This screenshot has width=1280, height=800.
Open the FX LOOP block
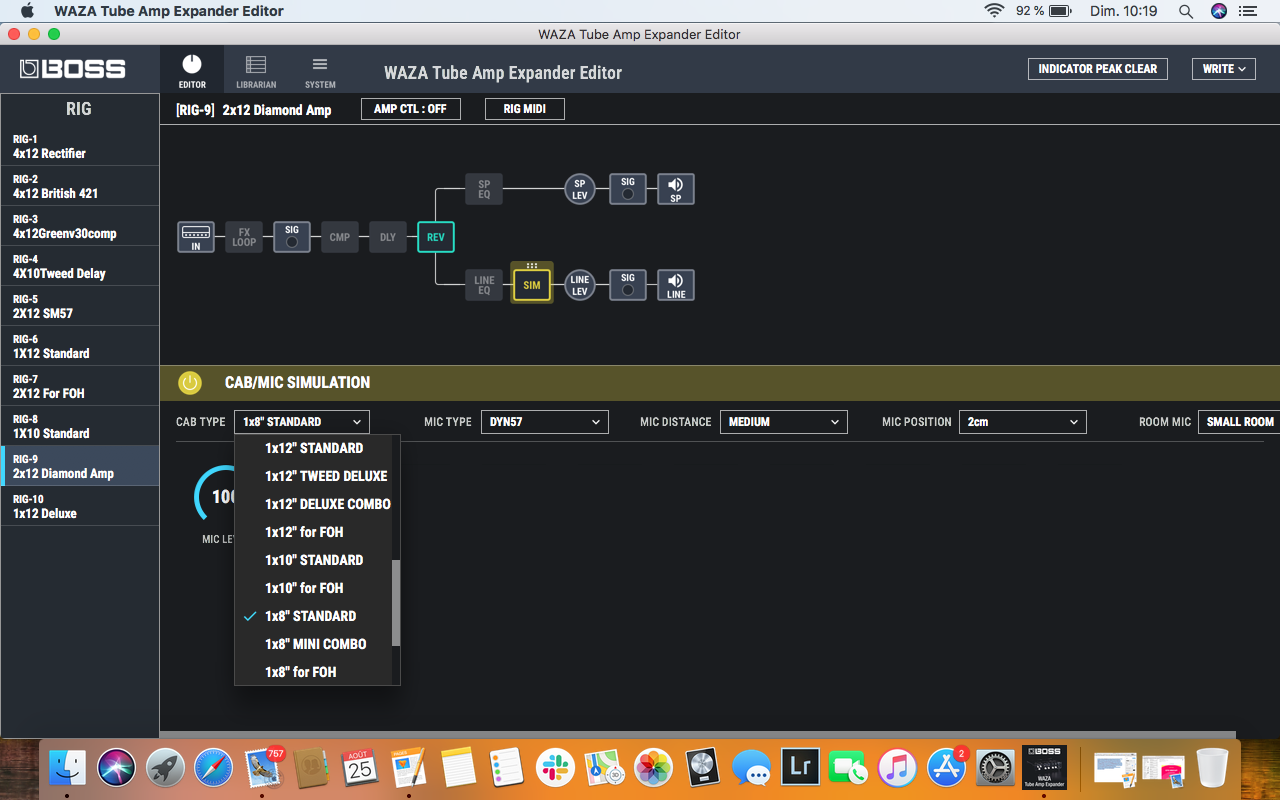coord(244,237)
